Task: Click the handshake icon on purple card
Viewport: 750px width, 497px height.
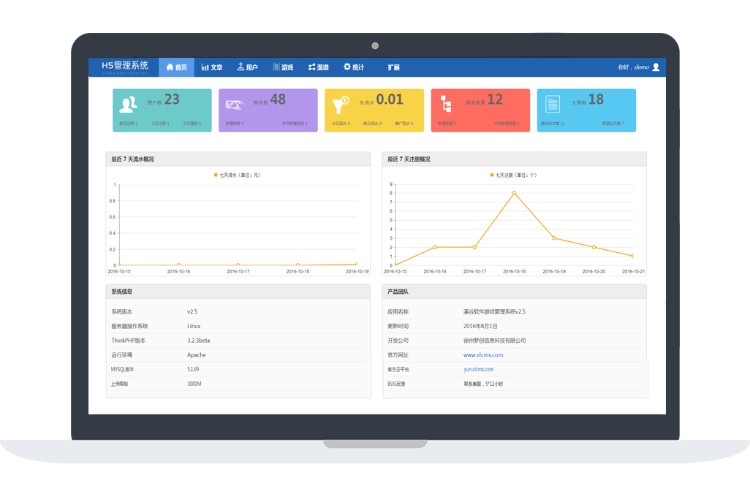Action: pyautogui.click(x=236, y=104)
